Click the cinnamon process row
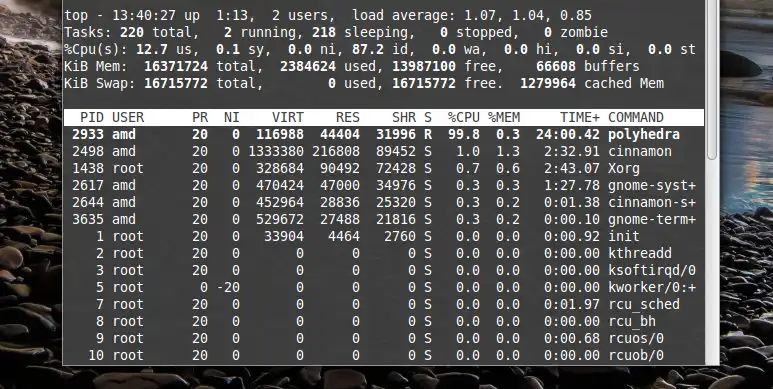This screenshot has width=773, height=389. (x=384, y=151)
